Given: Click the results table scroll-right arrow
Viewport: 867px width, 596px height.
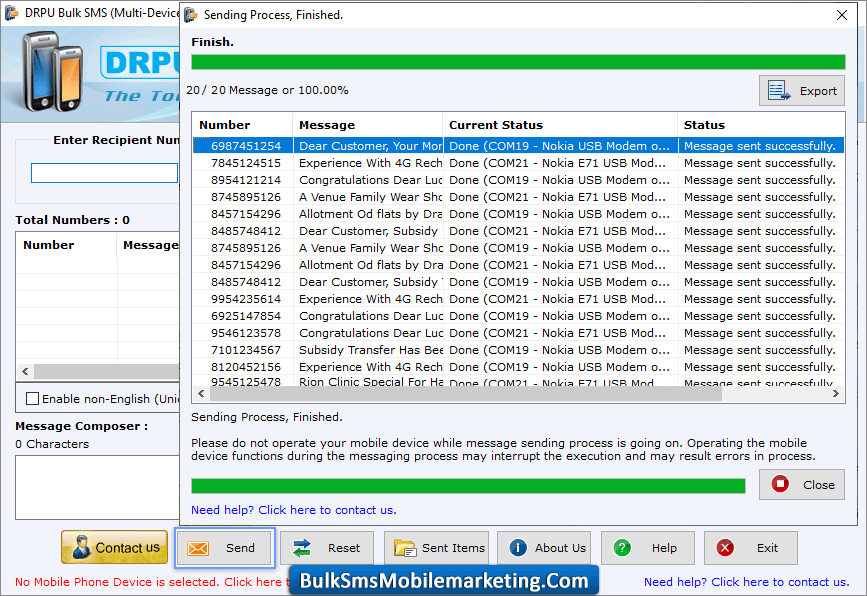Looking at the screenshot, I should click(835, 394).
